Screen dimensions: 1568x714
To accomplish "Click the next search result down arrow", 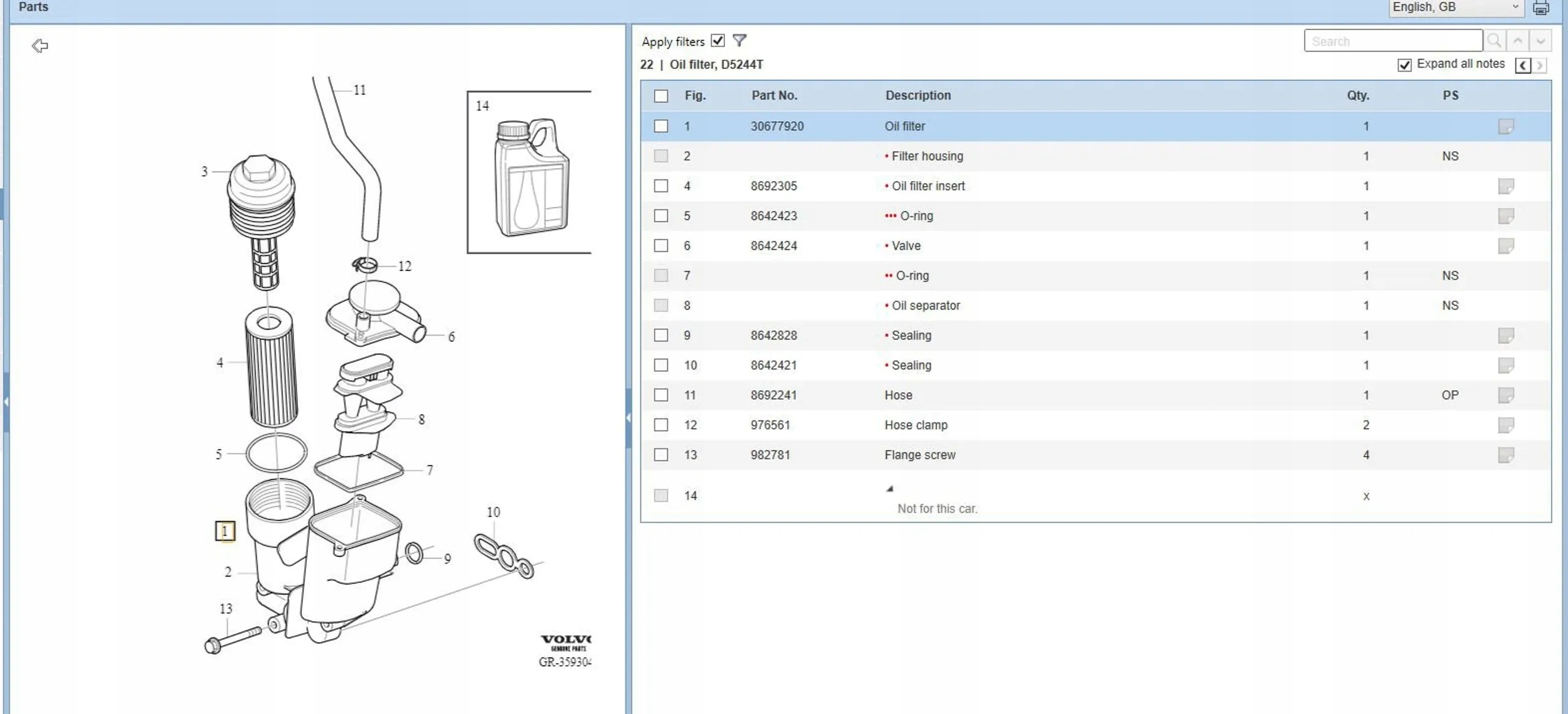I will coord(1540,41).
